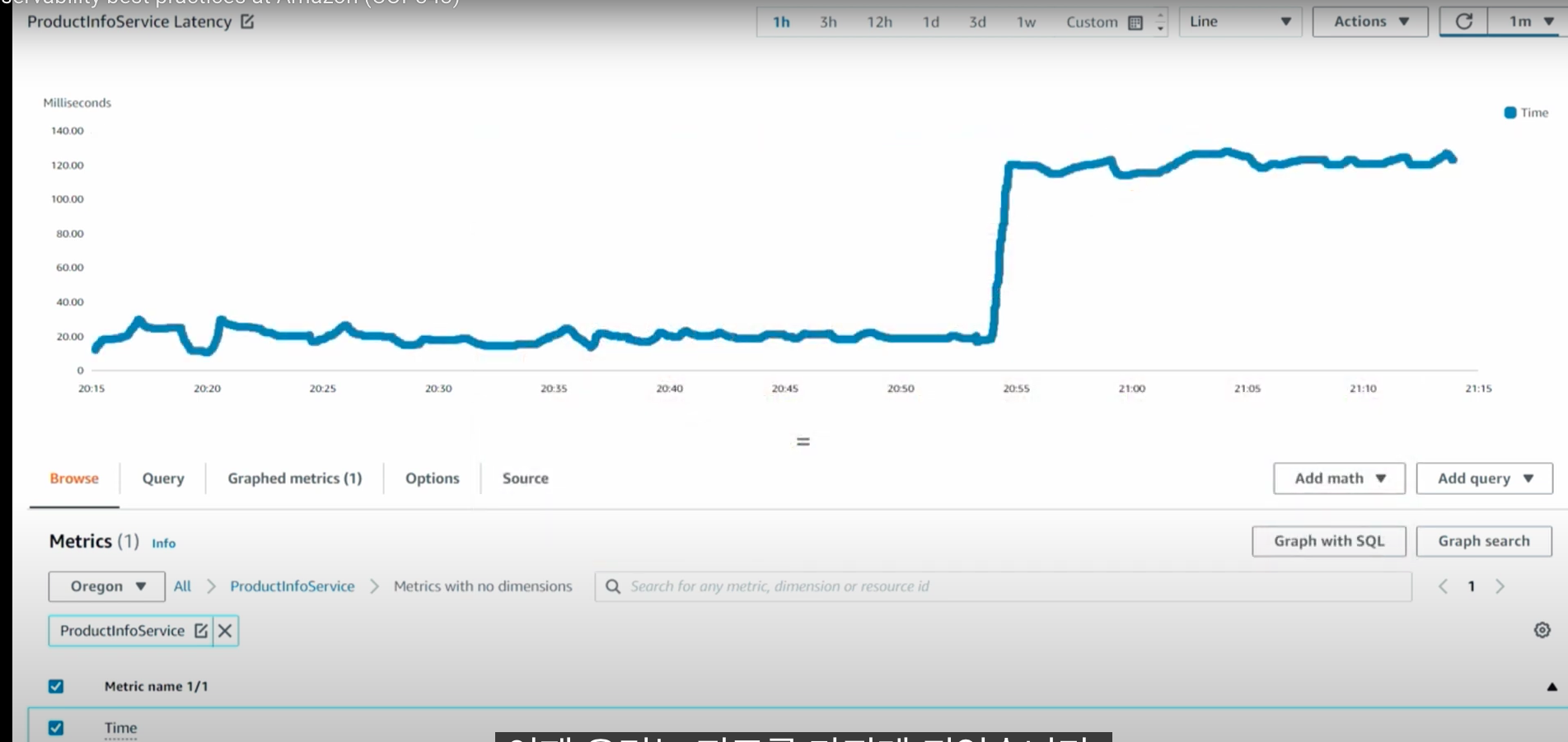The image size is (1568, 742).
Task: Select the 3h time range
Action: pyautogui.click(x=828, y=22)
